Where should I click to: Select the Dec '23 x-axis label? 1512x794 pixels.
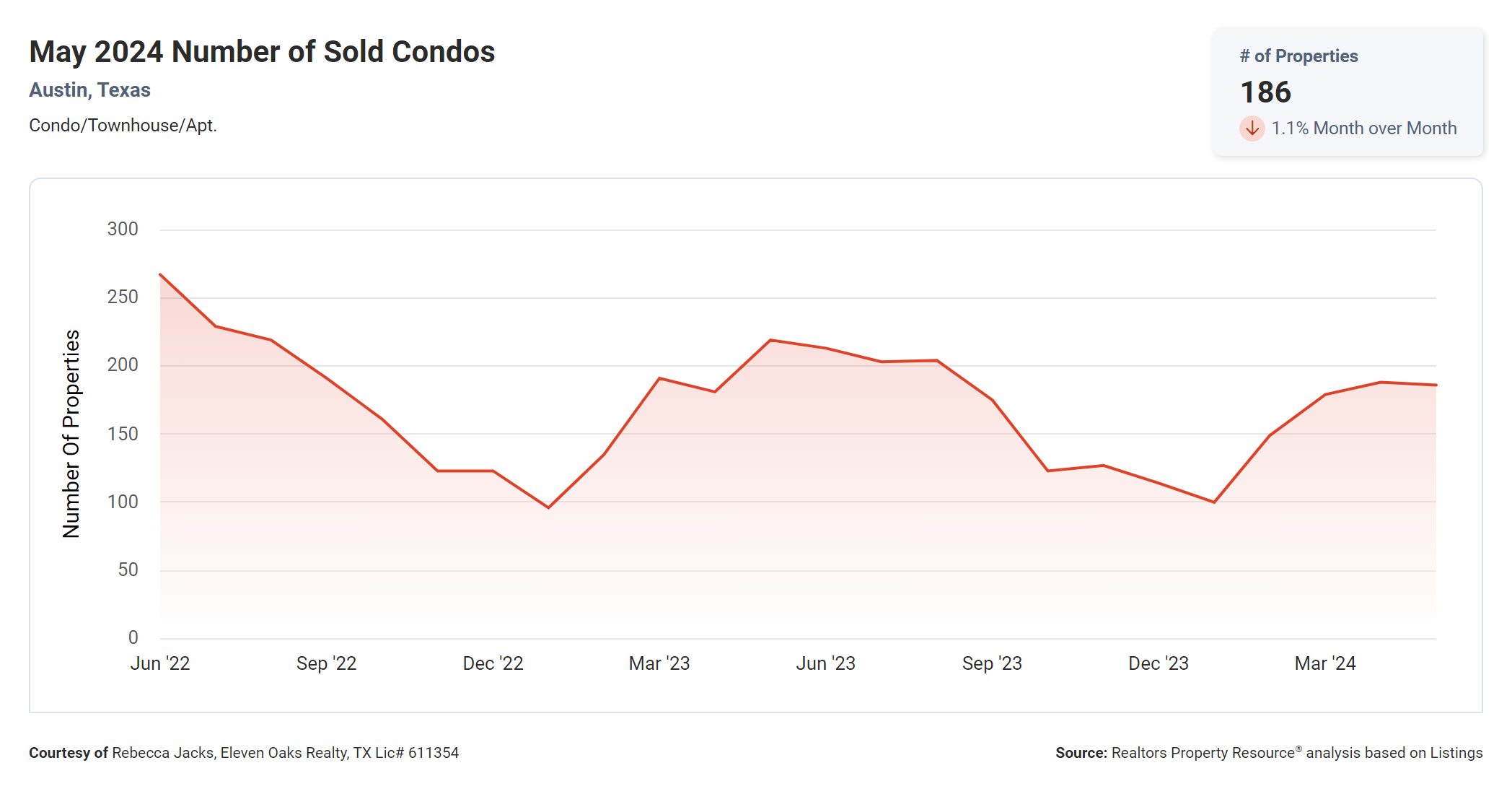1158,663
